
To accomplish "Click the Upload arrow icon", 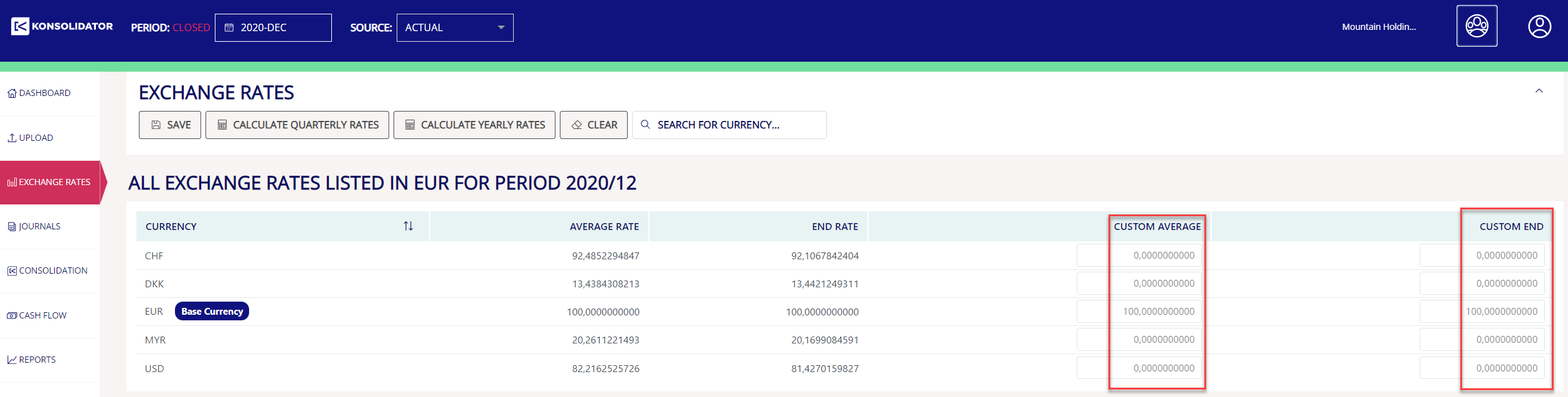I will pyautogui.click(x=12, y=138).
